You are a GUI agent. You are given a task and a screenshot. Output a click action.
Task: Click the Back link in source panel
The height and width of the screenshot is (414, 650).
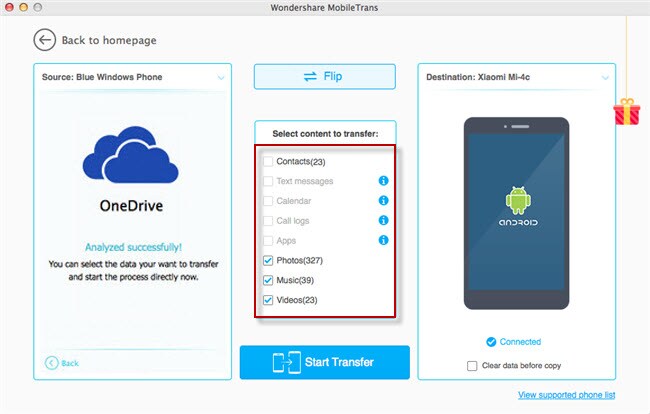(x=70, y=363)
